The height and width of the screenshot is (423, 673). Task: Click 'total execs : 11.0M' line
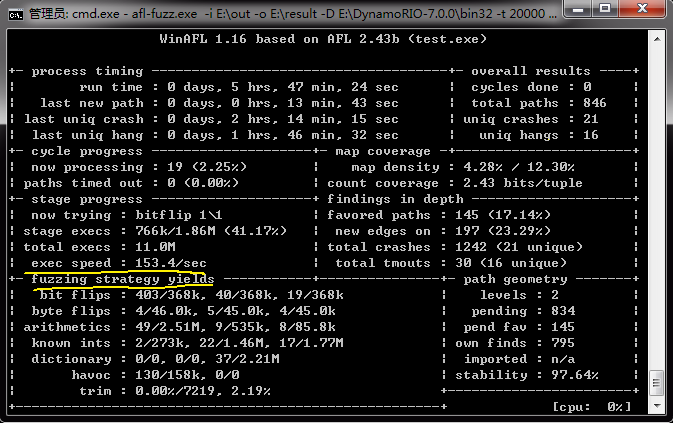click(x=99, y=247)
